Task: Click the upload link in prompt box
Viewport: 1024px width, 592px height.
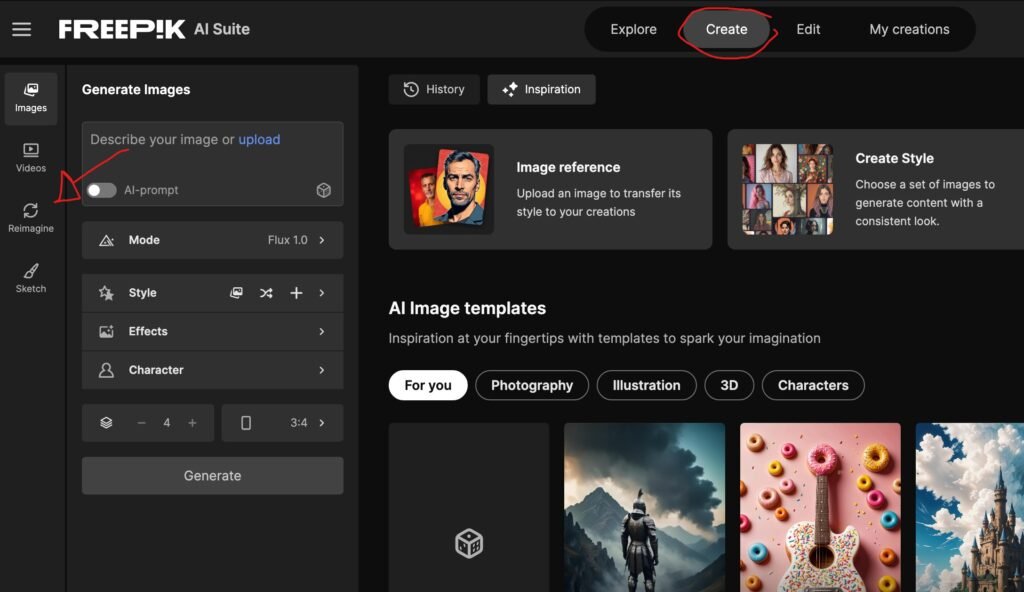Action: click(x=259, y=139)
